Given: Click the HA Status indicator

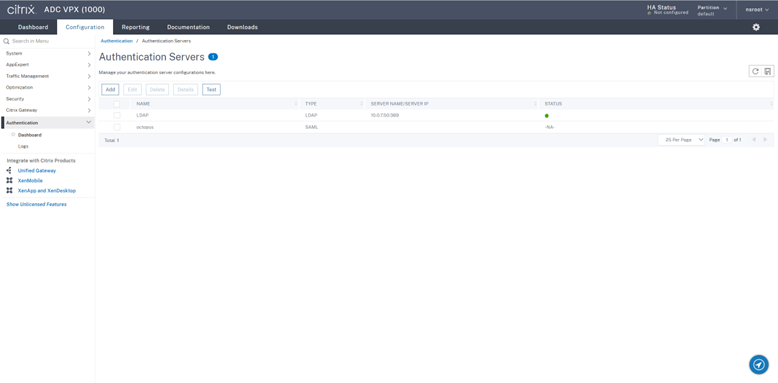Looking at the screenshot, I should 667,9.
